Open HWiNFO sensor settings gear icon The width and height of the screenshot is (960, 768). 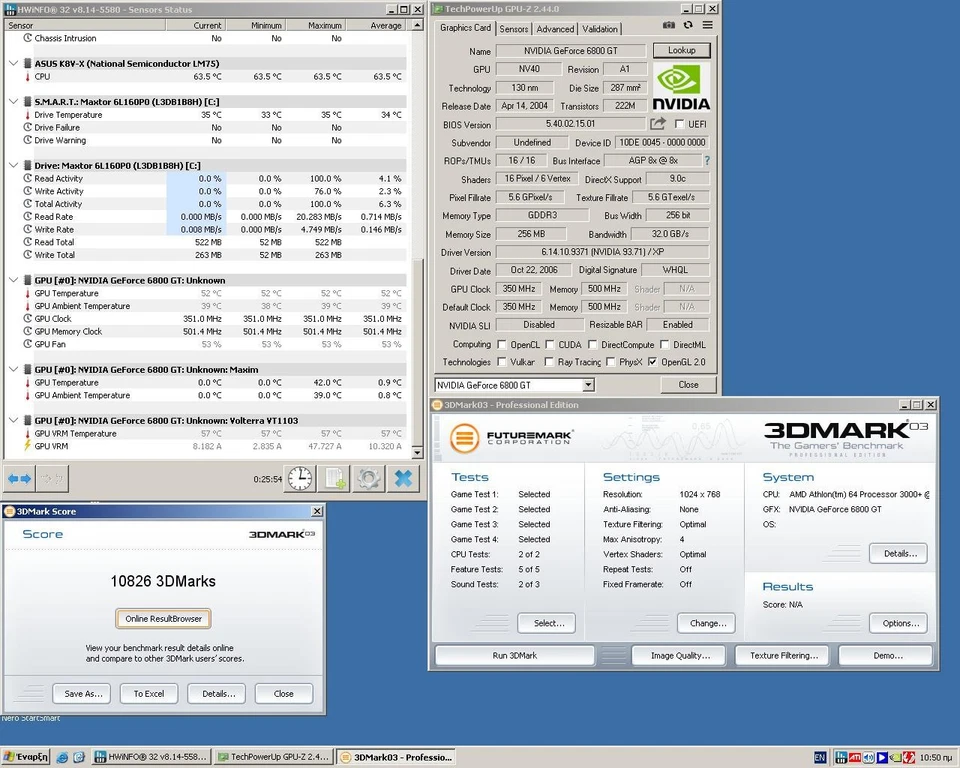(x=368, y=479)
